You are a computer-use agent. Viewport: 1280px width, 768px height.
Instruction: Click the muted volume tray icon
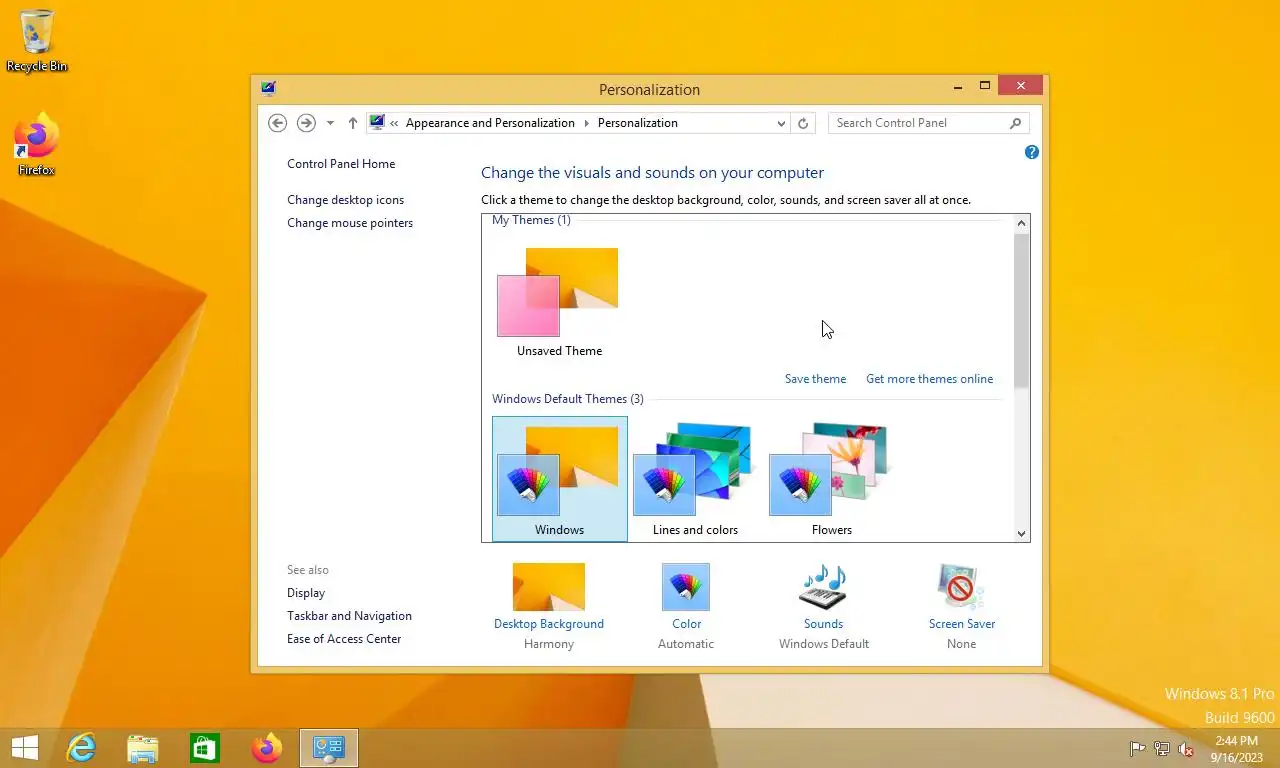click(1186, 748)
